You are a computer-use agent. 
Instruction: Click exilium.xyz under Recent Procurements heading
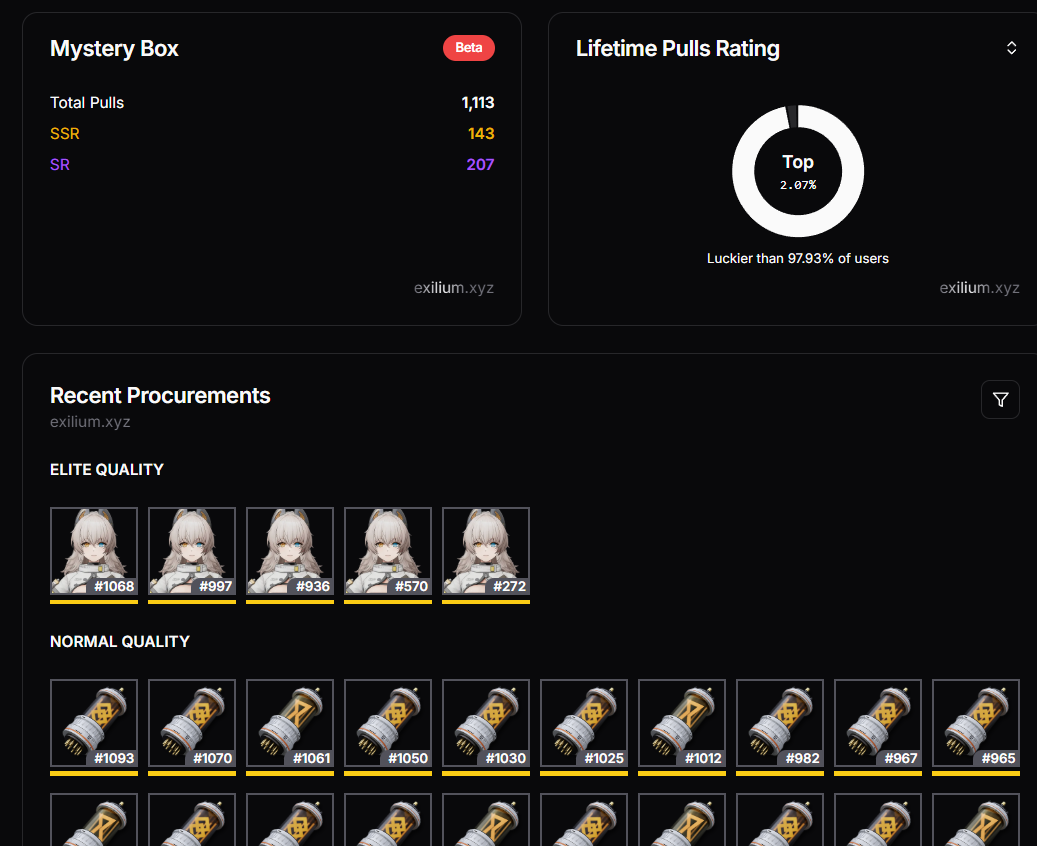coord(90,422)
